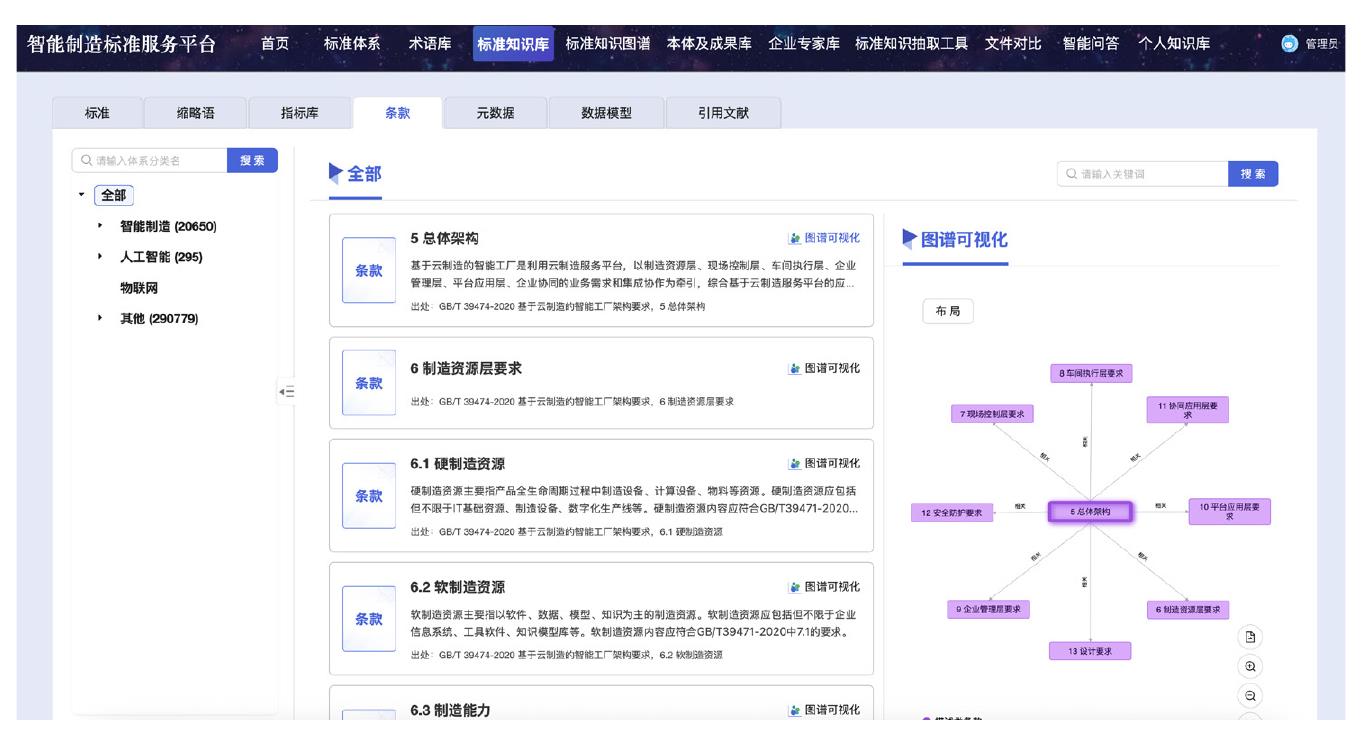The width and height of the screenshot is (1371, 746).
Task: Expand the 智能制造 (20650) tree arrow
Action: coord(100,227)
